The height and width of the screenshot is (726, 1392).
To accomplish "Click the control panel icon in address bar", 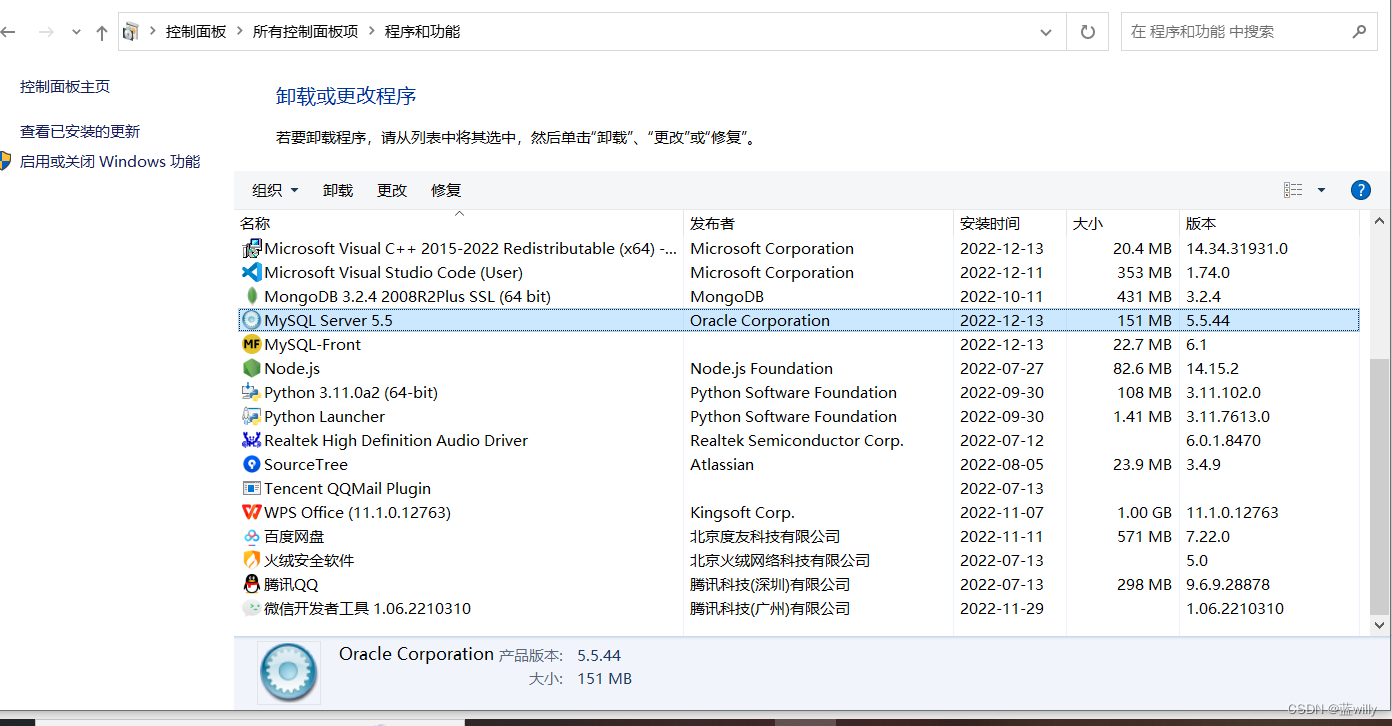I will click(130, 32).
